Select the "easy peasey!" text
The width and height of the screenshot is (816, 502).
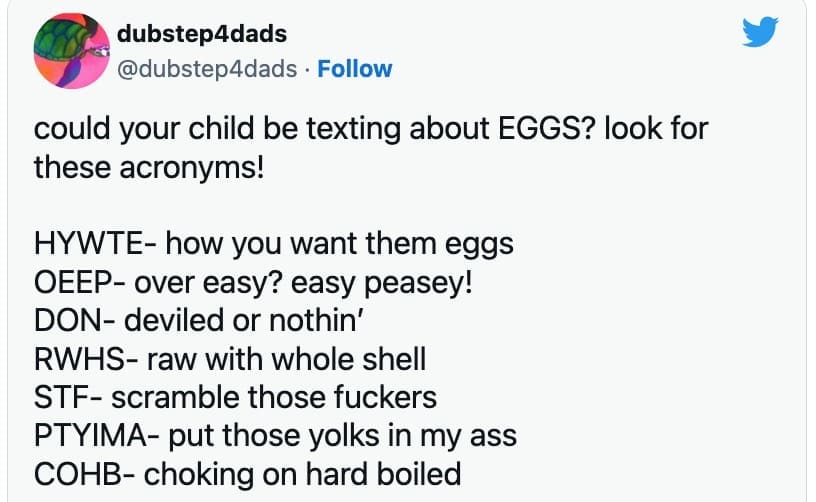pyautogui.click(x=381, y=281)
